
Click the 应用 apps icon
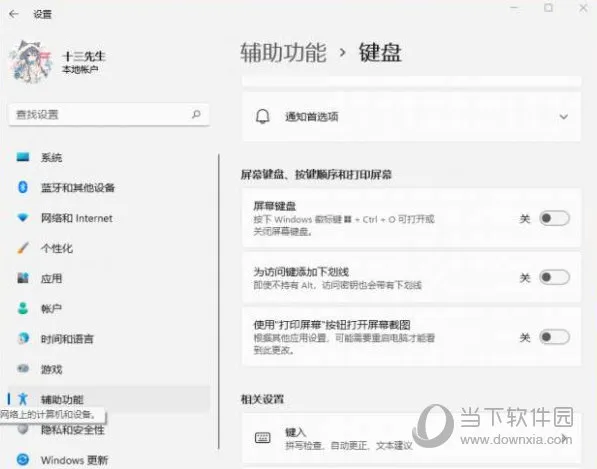coord(23,278)
